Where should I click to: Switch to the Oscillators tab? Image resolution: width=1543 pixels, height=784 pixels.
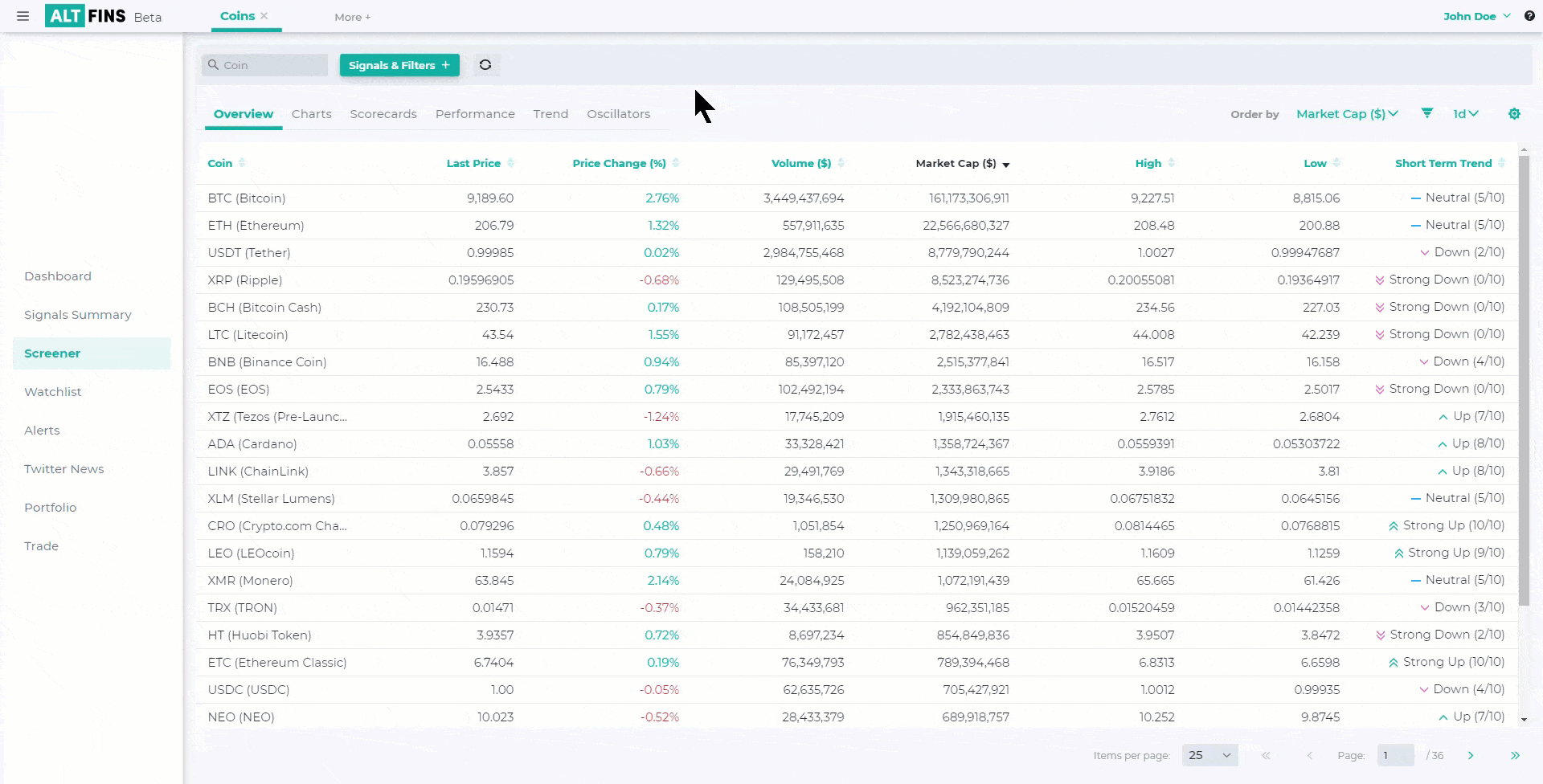tap(618, 114)
